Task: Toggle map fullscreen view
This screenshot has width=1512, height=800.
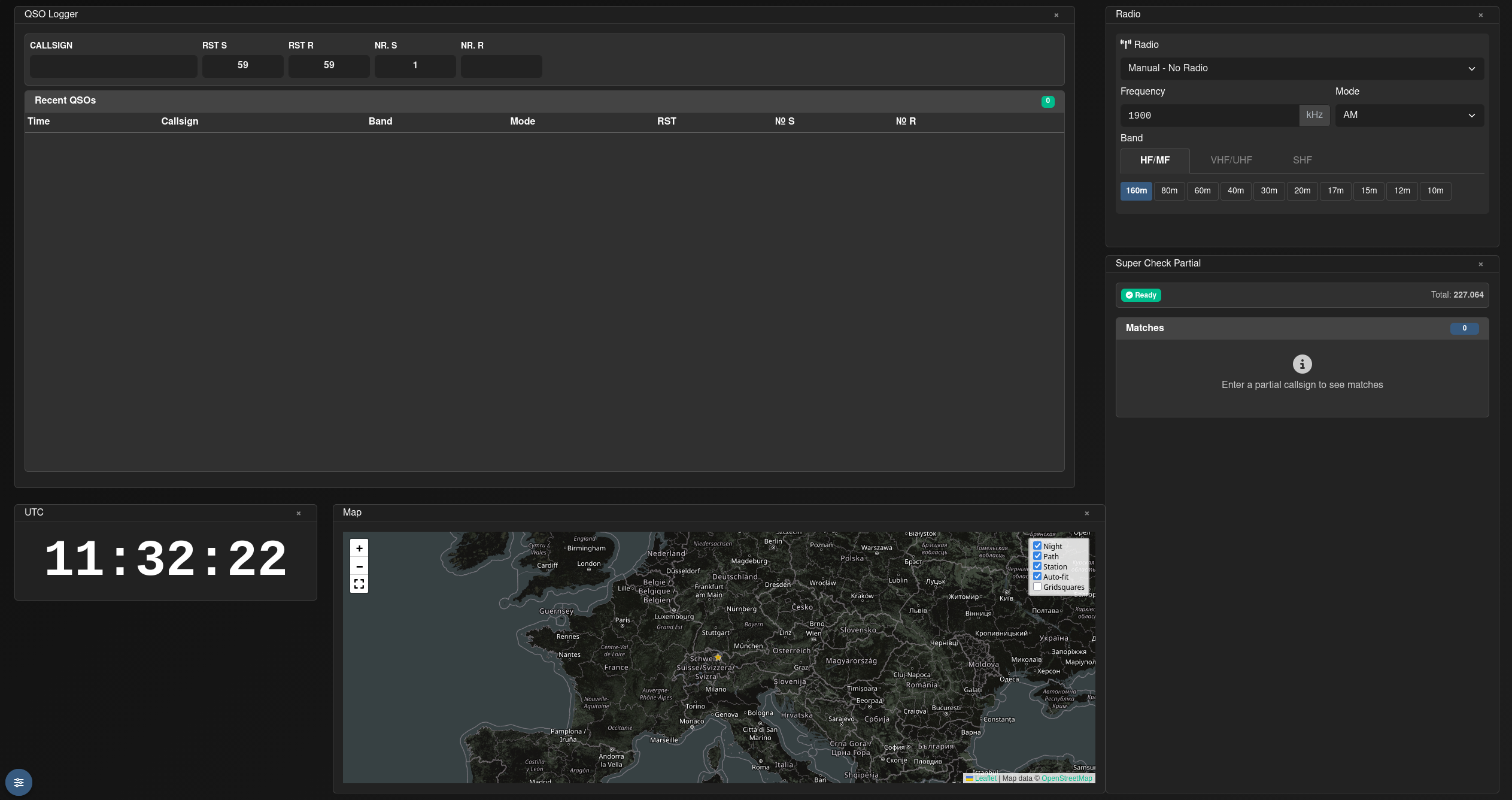Action: tap(359, 584)
